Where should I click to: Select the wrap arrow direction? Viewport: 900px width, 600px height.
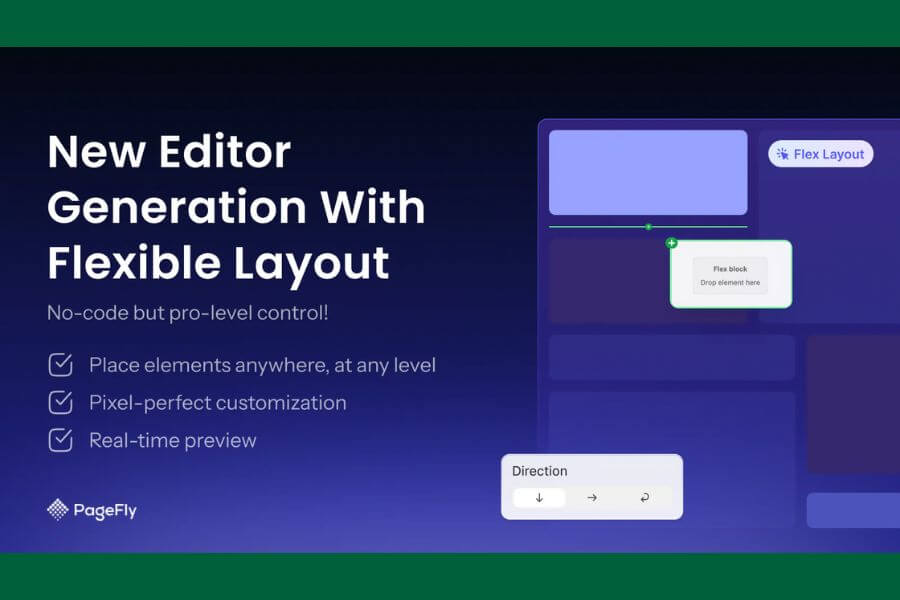pos(644,497)
